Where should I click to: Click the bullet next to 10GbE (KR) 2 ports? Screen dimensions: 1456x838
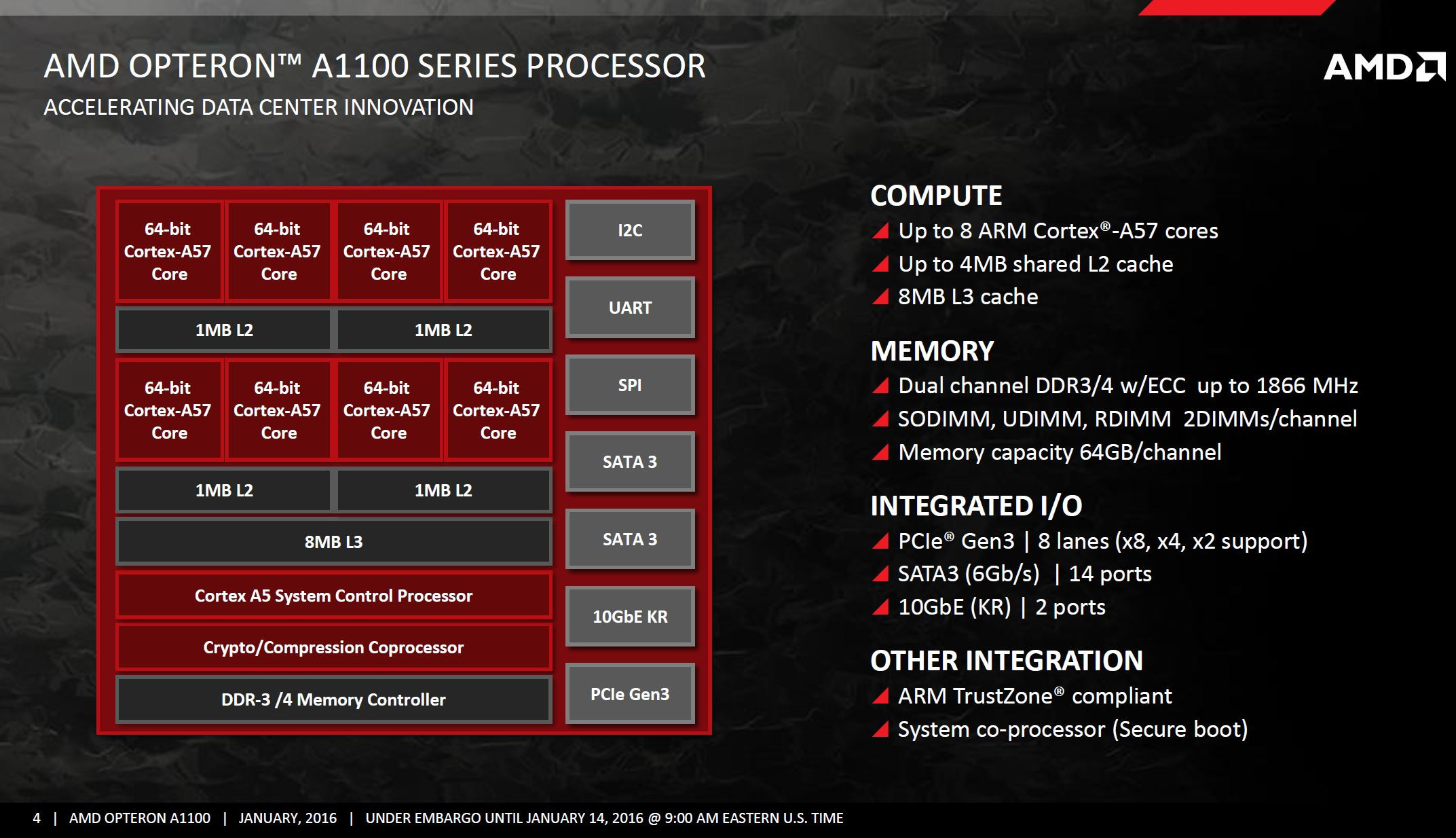880,607
